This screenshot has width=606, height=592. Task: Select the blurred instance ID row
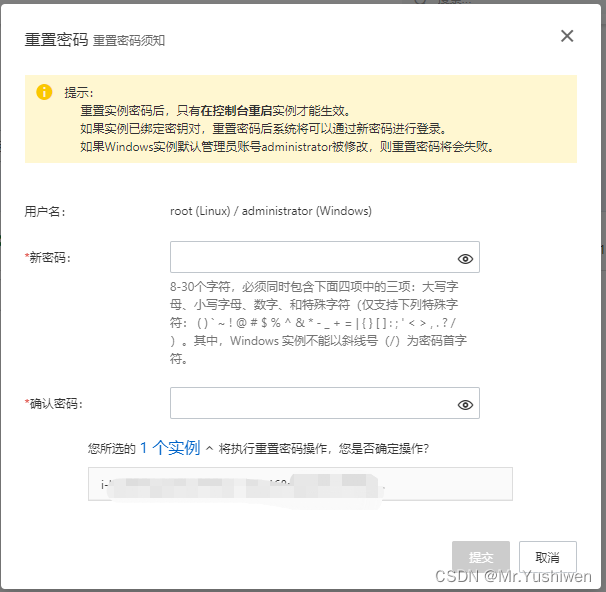click(x=300, y=486)
